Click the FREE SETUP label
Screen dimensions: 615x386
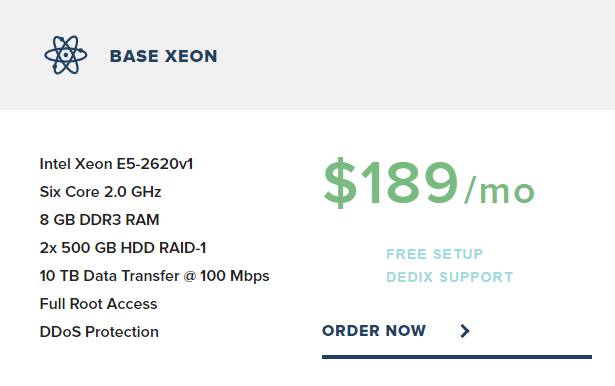pos(435,254)
